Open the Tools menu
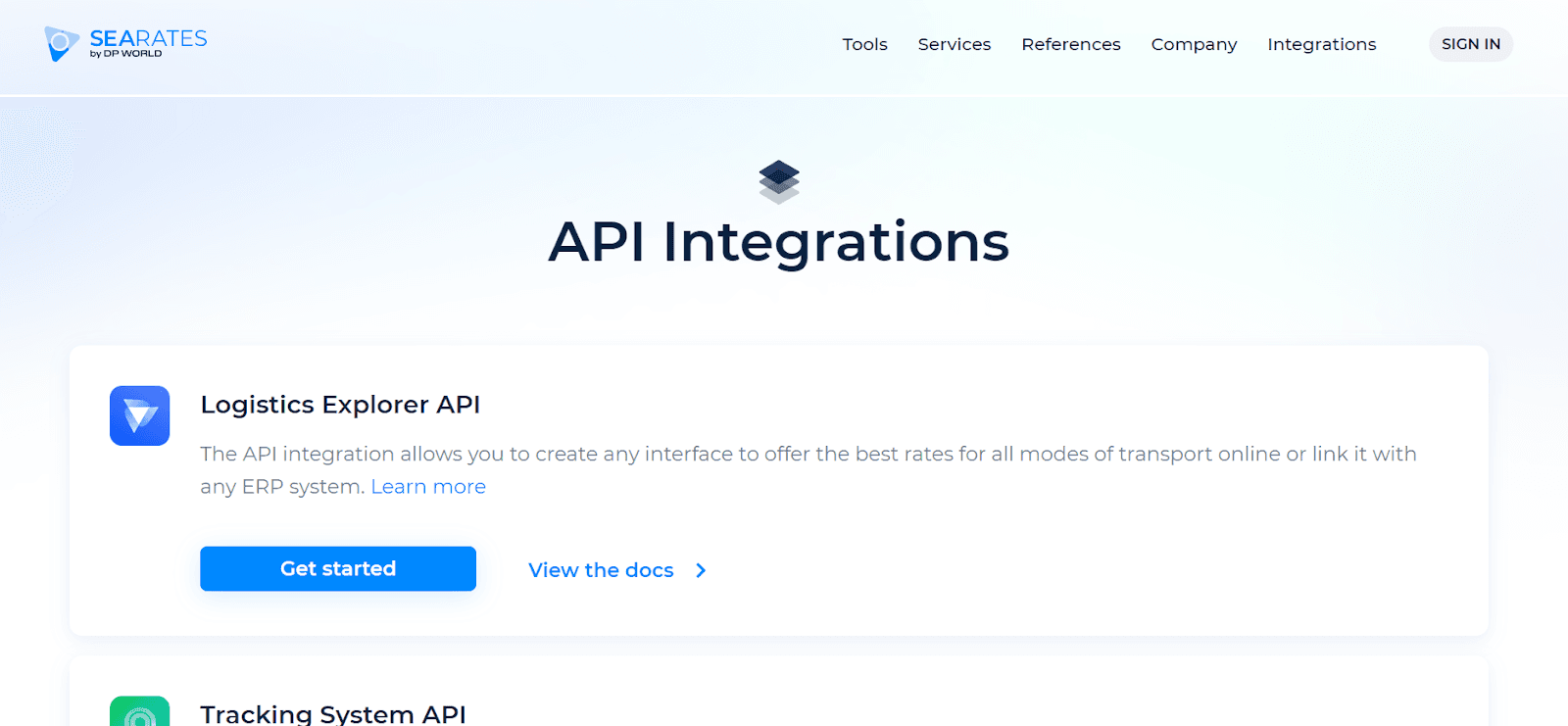 864,44
